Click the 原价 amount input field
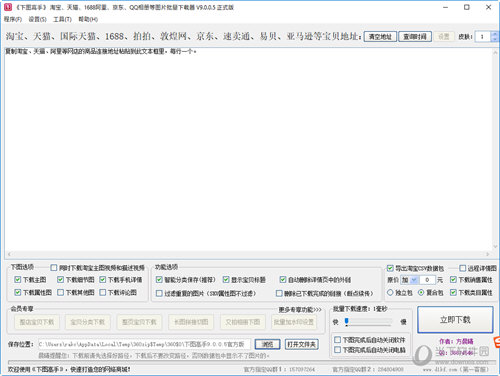Image resolution: width=500 pixels, height=376 pixels. tap(427, 280)
